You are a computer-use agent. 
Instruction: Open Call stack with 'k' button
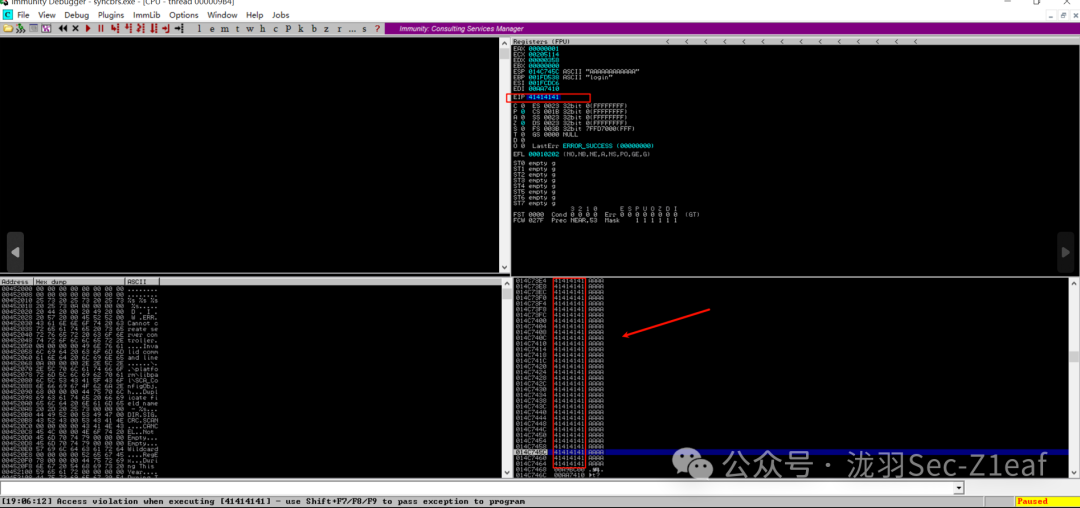tap(300, 28)
